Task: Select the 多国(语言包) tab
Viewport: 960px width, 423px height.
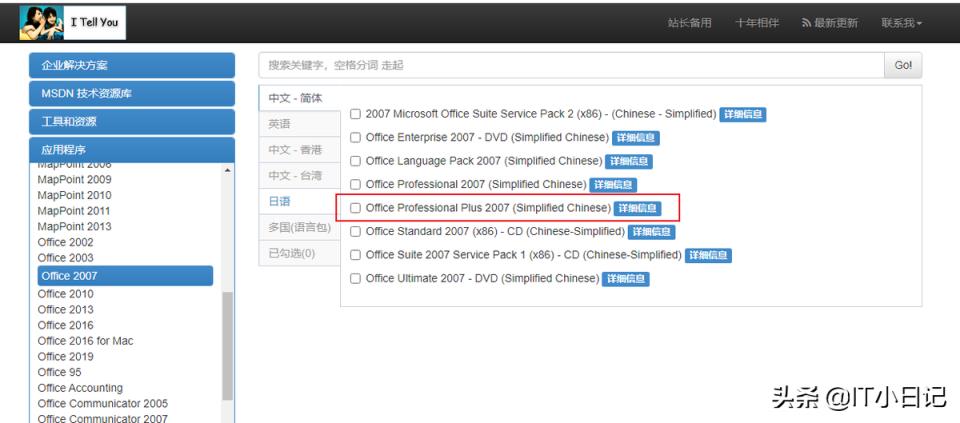Action: [300, 227]
